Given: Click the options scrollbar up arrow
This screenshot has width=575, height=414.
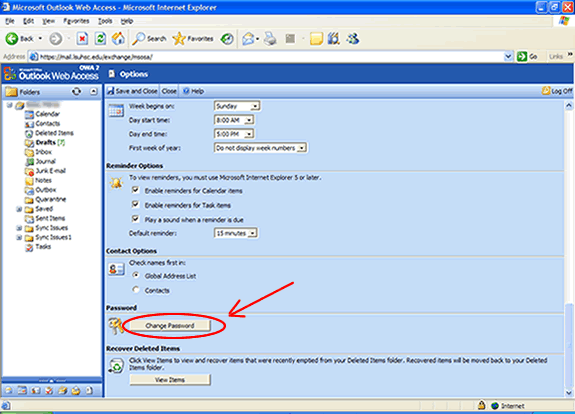Looking at the screenshot, I should click(569, 106).
